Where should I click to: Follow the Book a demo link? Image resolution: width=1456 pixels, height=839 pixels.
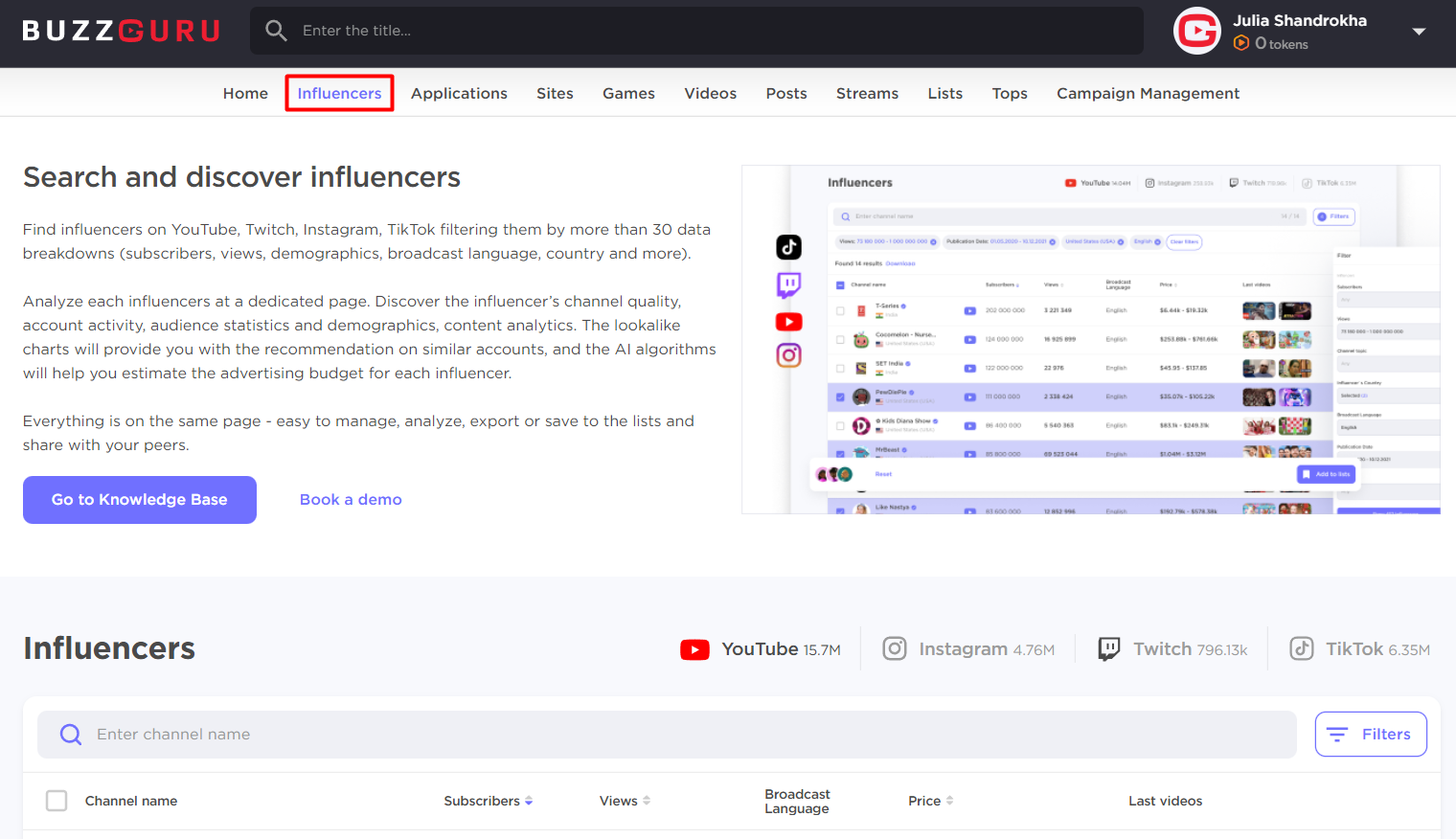[351, 500]
